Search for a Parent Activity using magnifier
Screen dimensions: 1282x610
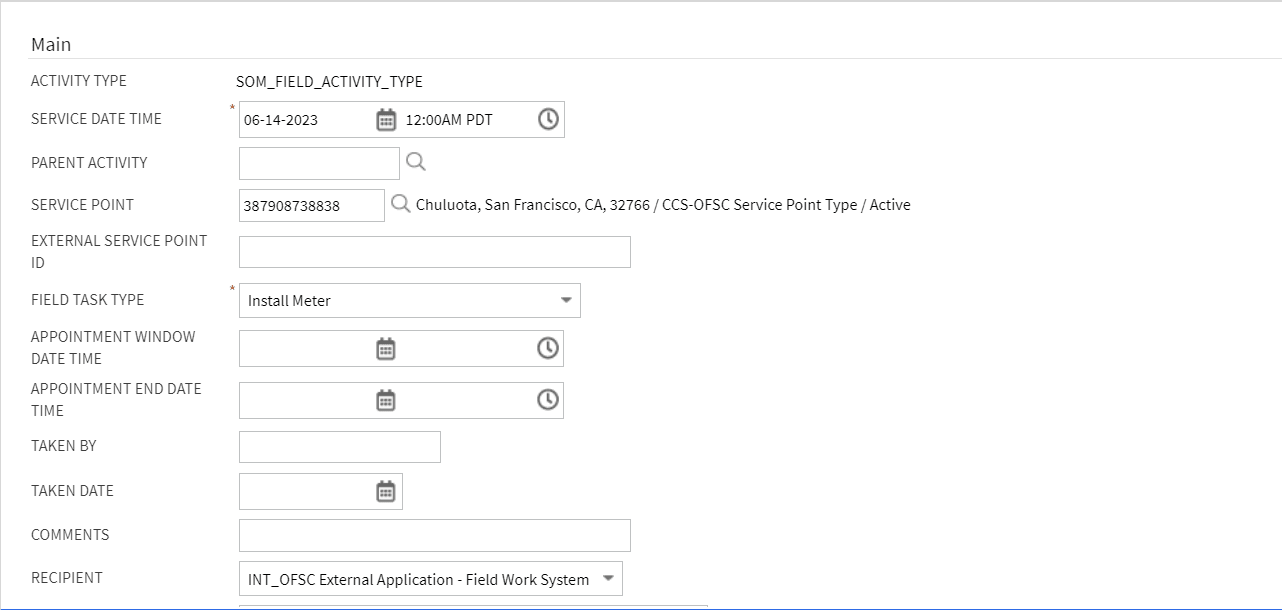(416, 162)
